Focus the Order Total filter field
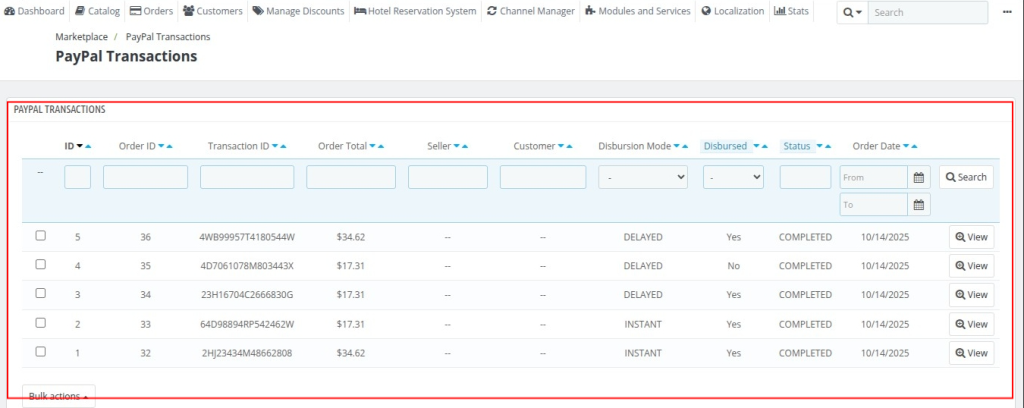The height and width of the screenshot is (408, 1024). click(351, 177)
